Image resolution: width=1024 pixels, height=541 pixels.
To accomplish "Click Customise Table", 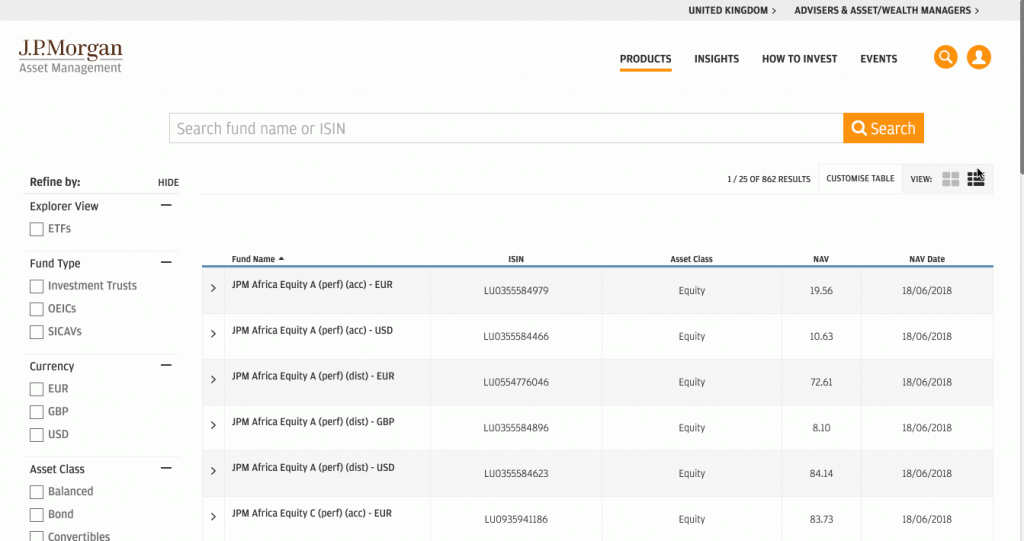I will (860, 178).
